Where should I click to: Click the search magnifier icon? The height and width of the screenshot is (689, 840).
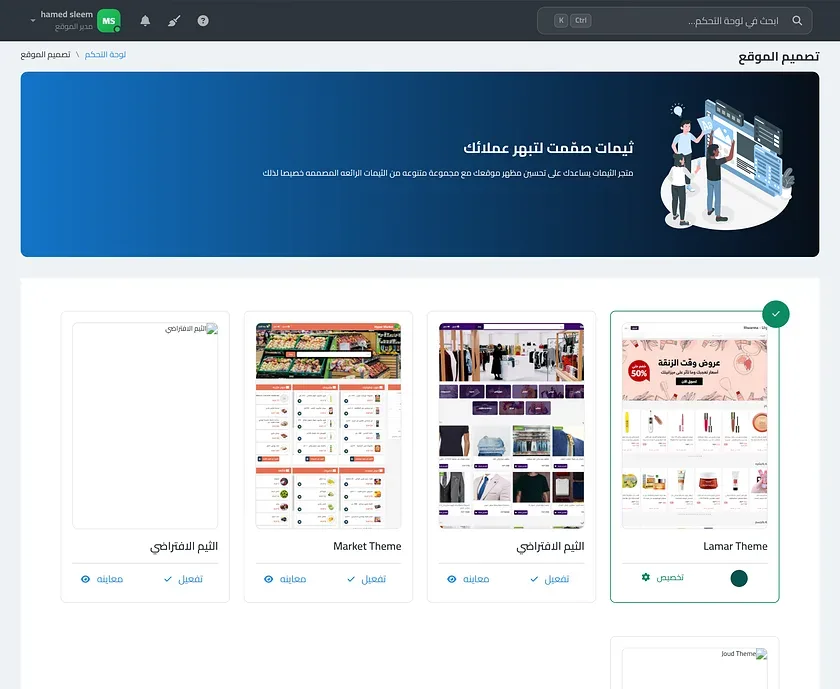[797, 20]
